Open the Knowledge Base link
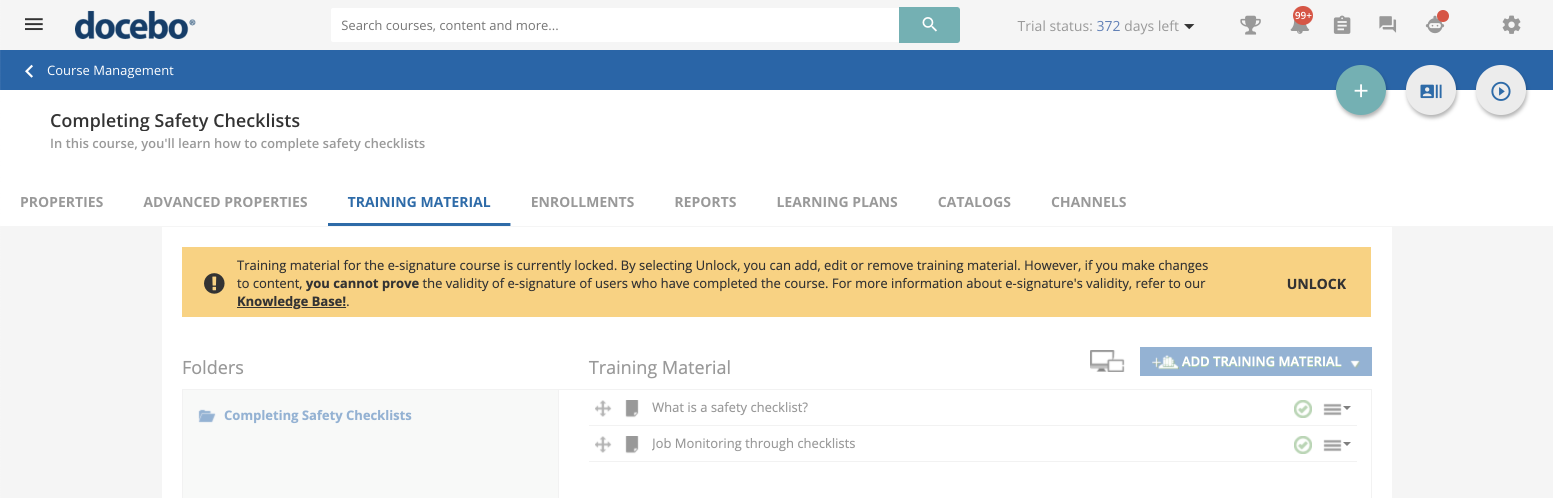Screen dimensions: 1553x498 pos(291,301)
